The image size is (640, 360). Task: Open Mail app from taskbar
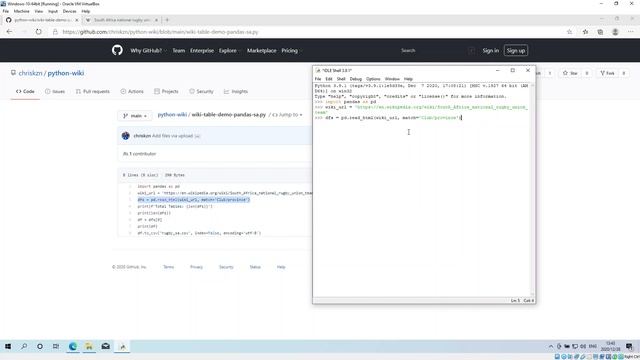click(x=105, y=346)
